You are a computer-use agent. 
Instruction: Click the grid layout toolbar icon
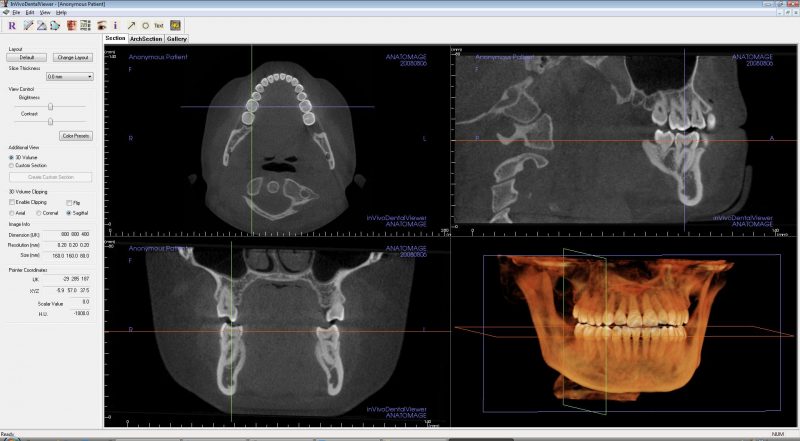pyautogui.click(x=86, y=24)
